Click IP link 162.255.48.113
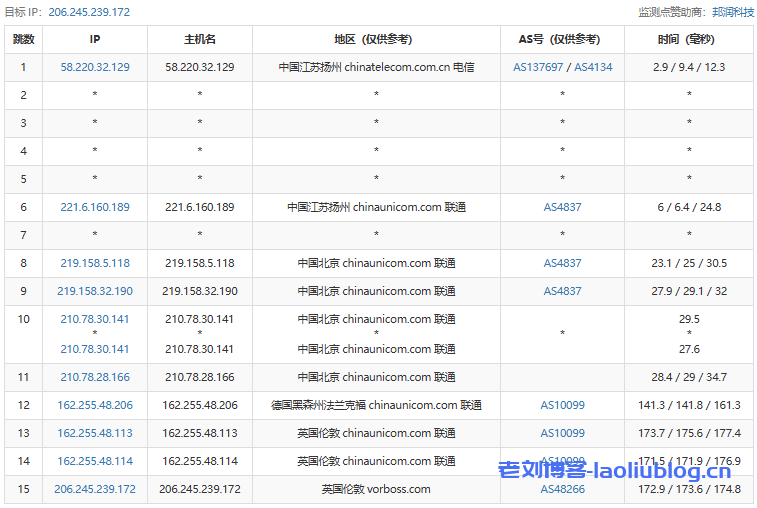 click(x=95, y=433)
